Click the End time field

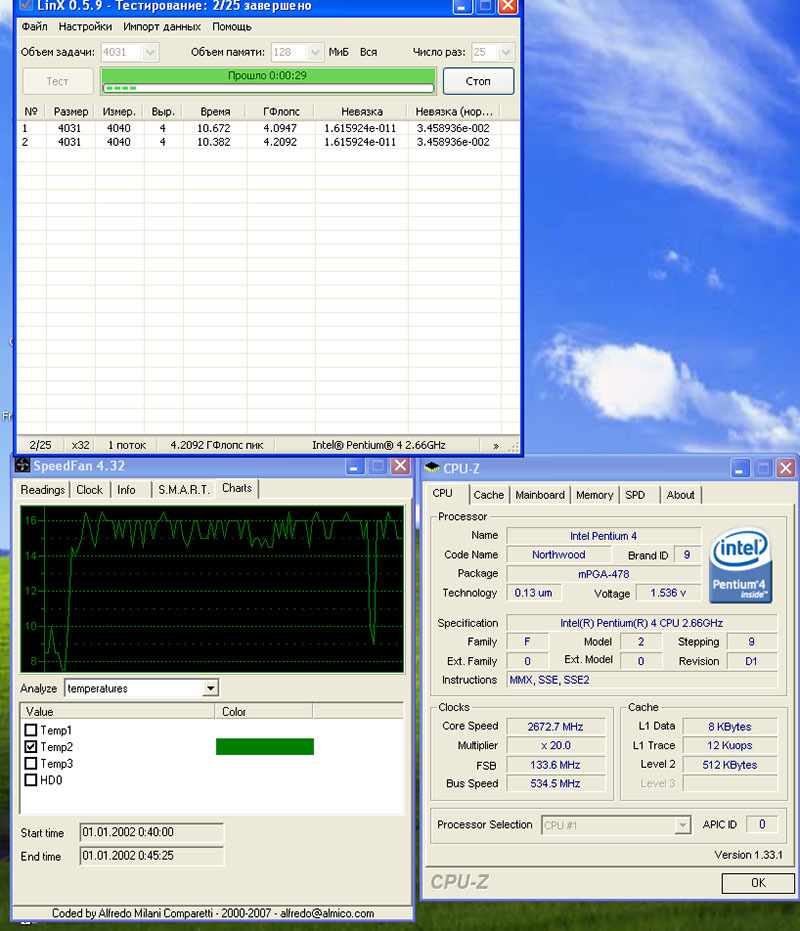tap(151, 856)
